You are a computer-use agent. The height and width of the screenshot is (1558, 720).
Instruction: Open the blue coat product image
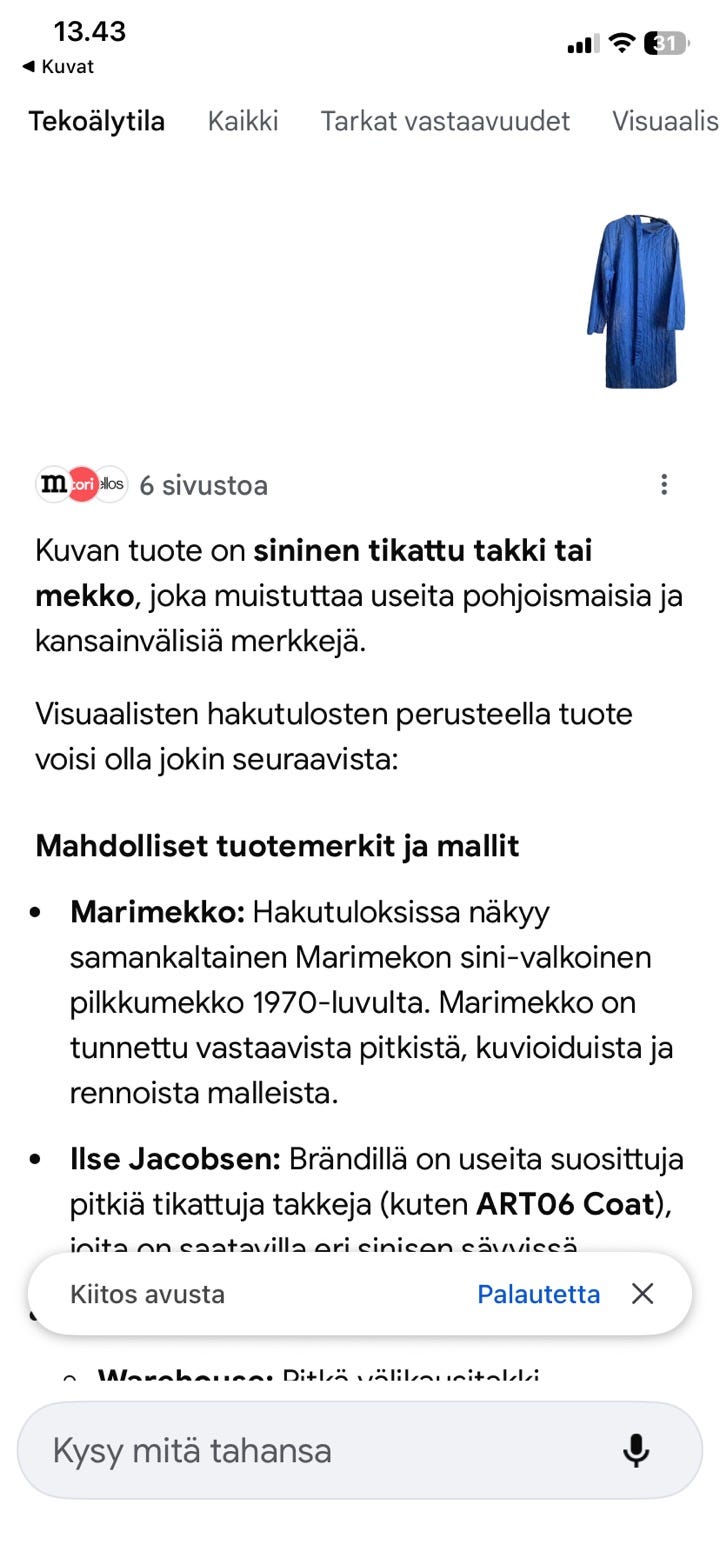click(637, 300)
